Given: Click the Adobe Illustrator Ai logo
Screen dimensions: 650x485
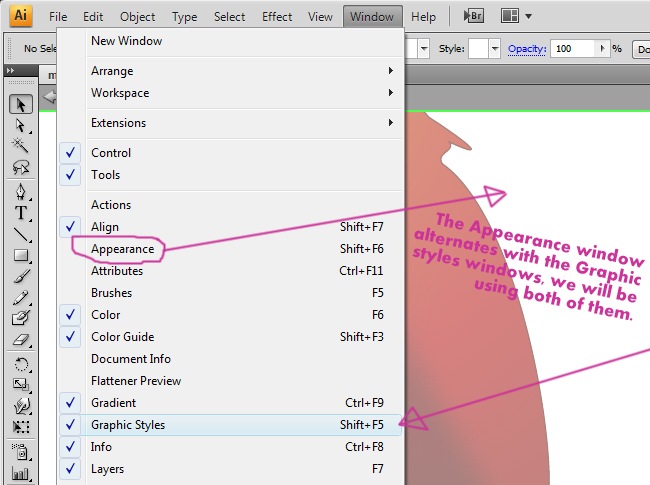Looking at the screenshot, I should pos(21,15).
